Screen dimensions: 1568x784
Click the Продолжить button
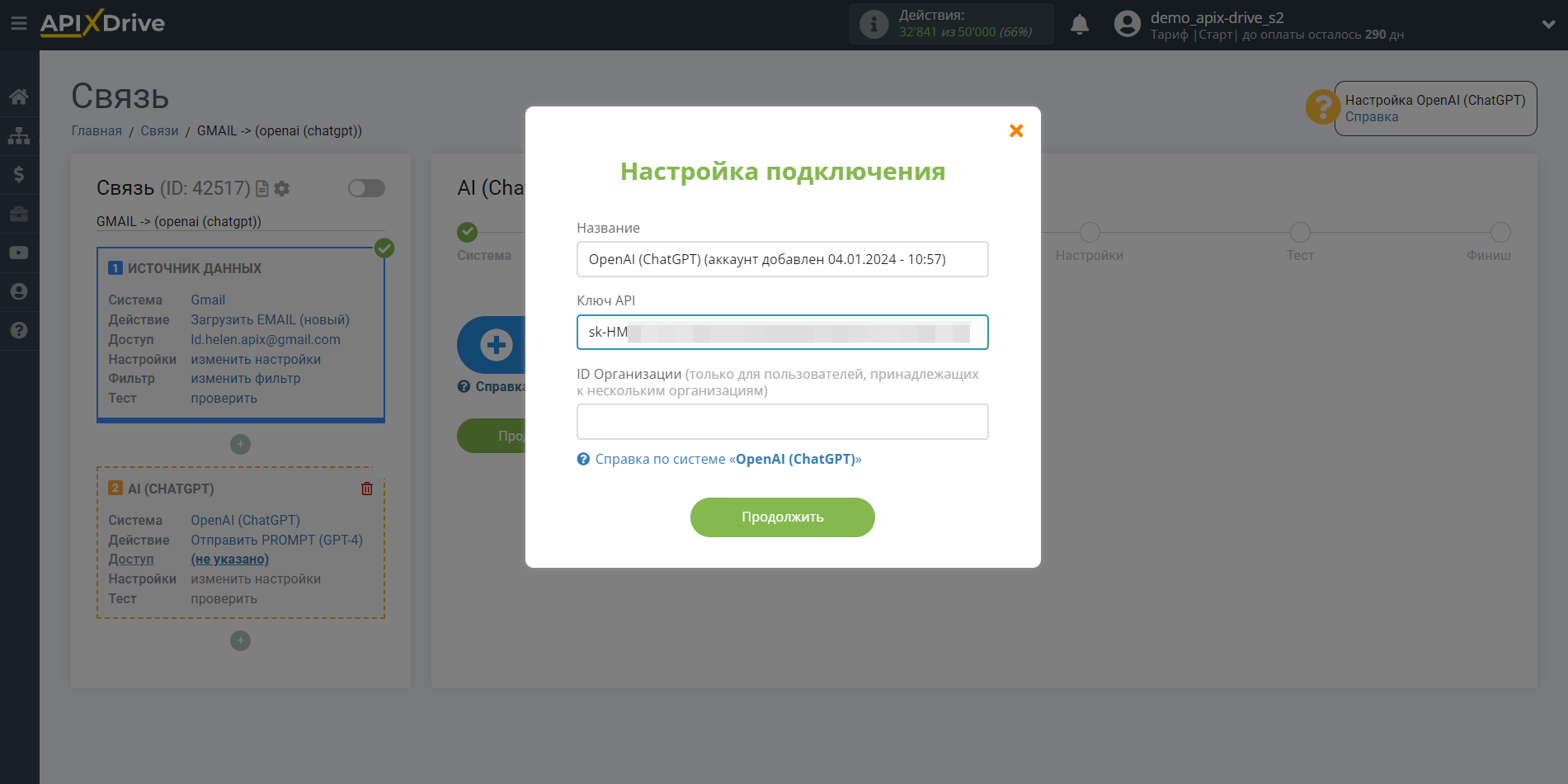coord(782,517)
